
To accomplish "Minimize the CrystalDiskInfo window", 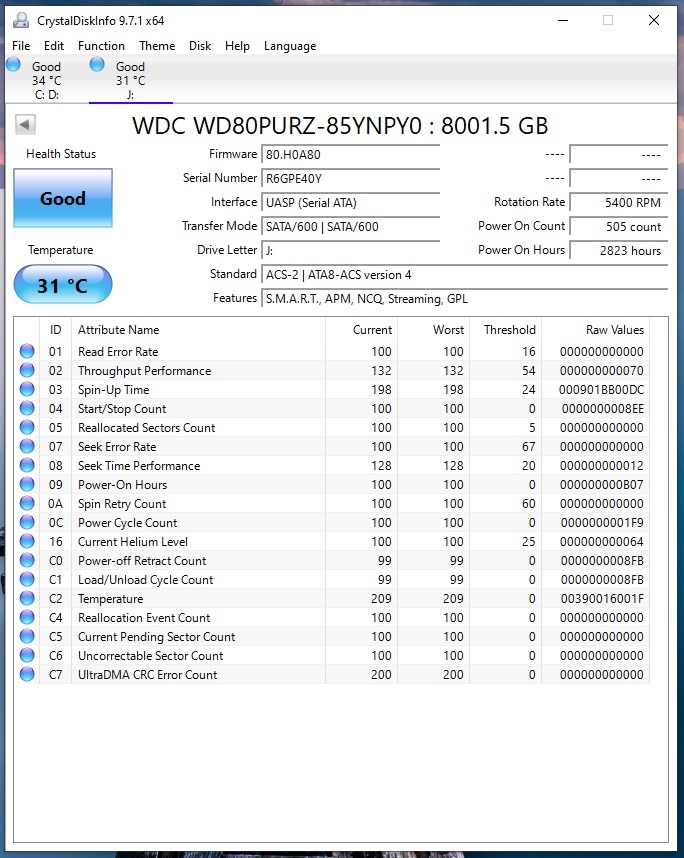I will [563, 20].
